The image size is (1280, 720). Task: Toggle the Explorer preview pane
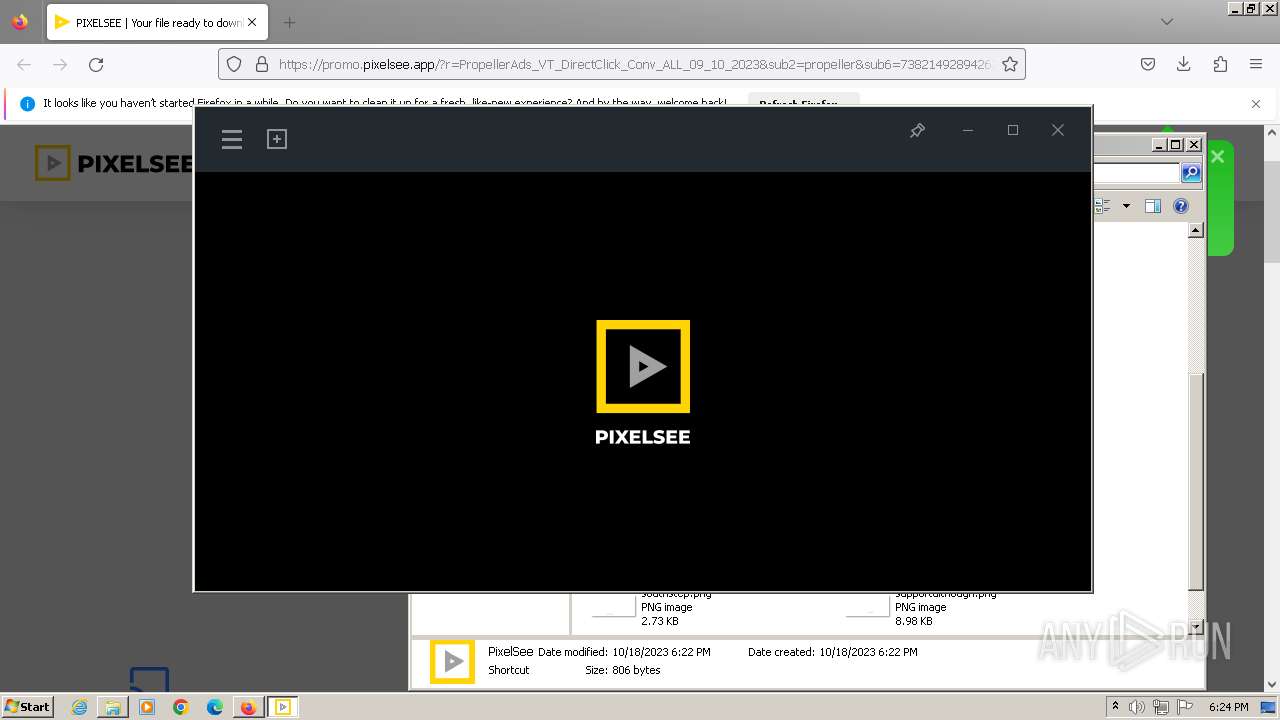point(1153,206)
